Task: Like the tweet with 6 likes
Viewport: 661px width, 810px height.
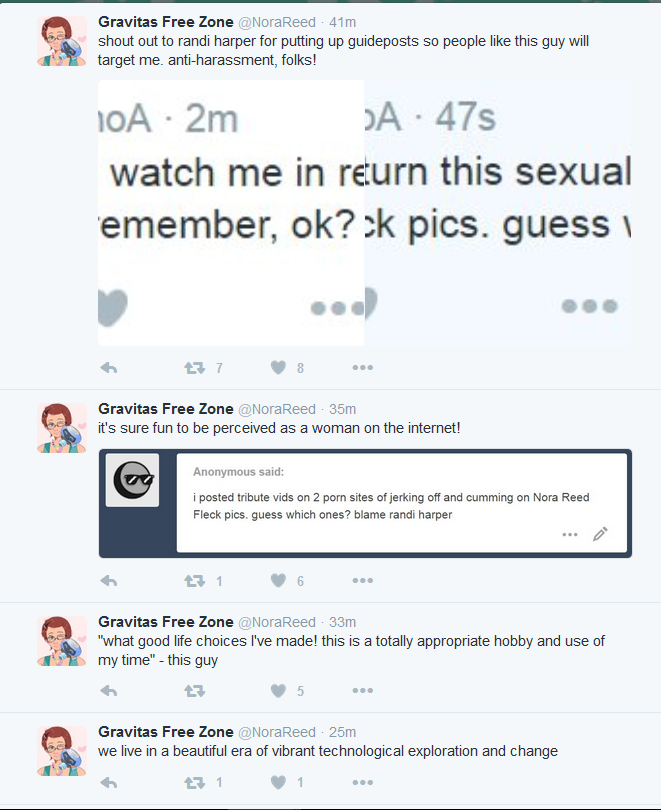Action: click(x=278, y=580)
